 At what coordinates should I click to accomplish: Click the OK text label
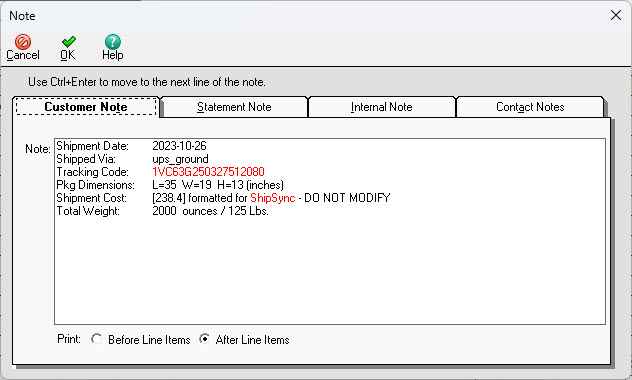(x=68, y=55)
